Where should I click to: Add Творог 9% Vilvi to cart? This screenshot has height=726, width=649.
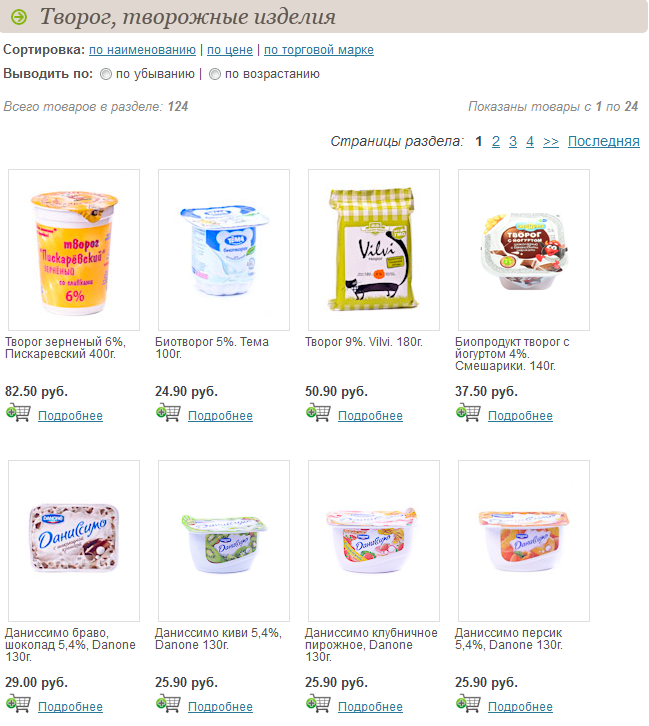pos(318,412)
